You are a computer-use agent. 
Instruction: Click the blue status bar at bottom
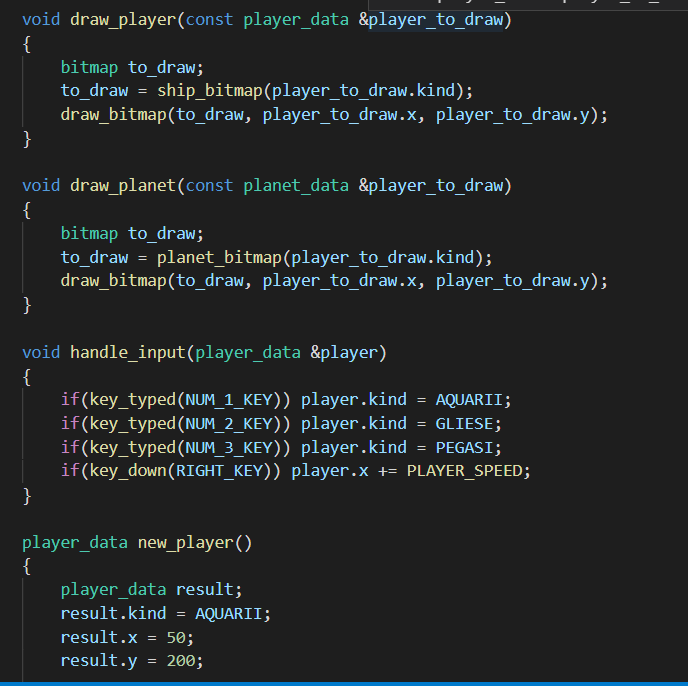344,683
